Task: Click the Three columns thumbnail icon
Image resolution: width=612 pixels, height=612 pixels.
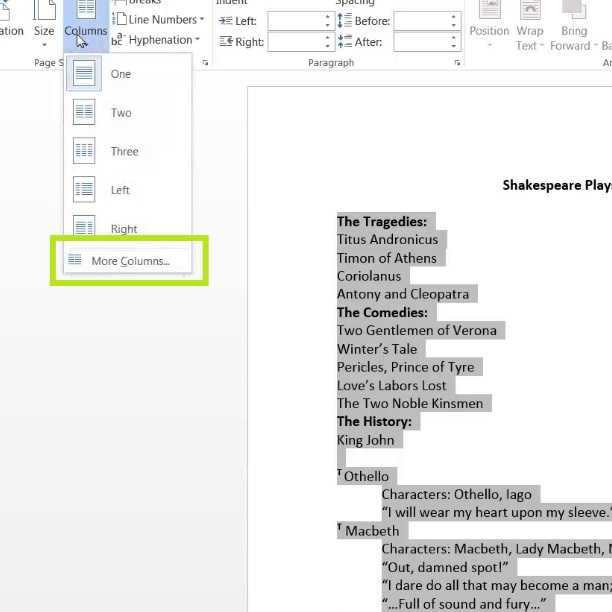Action: pos(84,151)
